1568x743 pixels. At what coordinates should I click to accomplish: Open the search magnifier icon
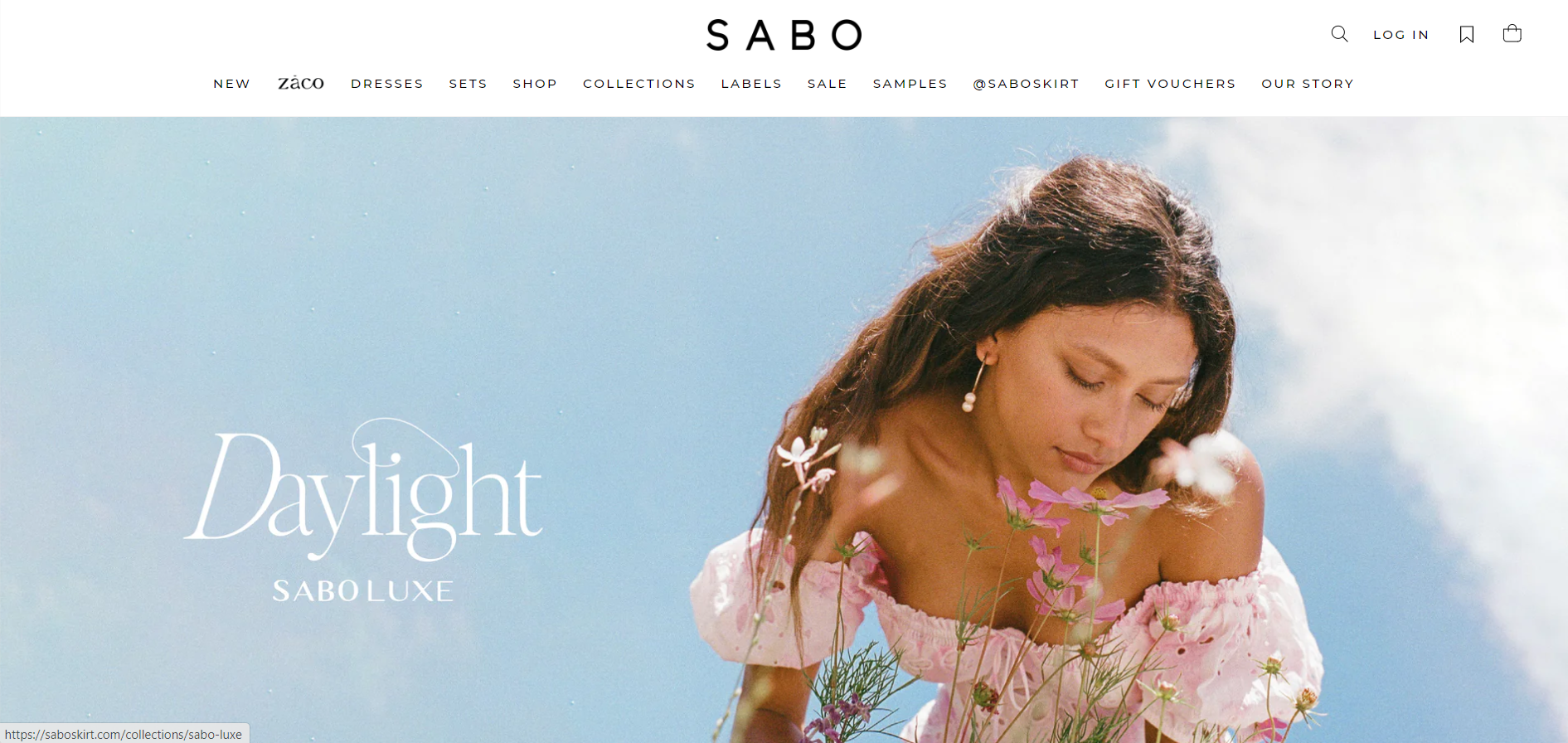1339,34
